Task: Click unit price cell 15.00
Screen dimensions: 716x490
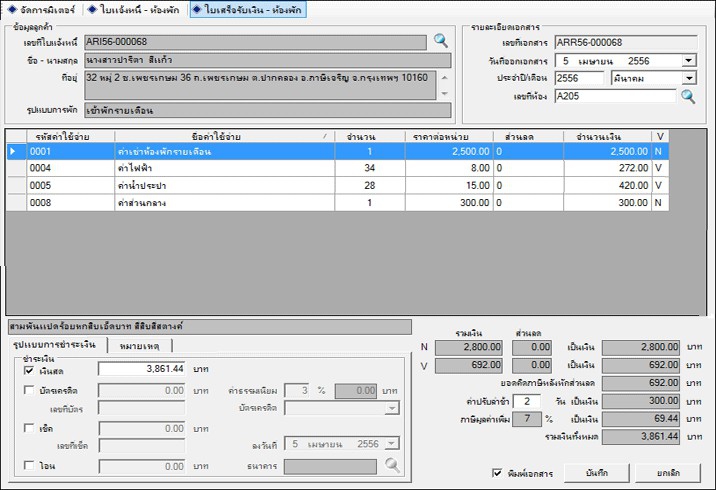Action: [449, 185]
